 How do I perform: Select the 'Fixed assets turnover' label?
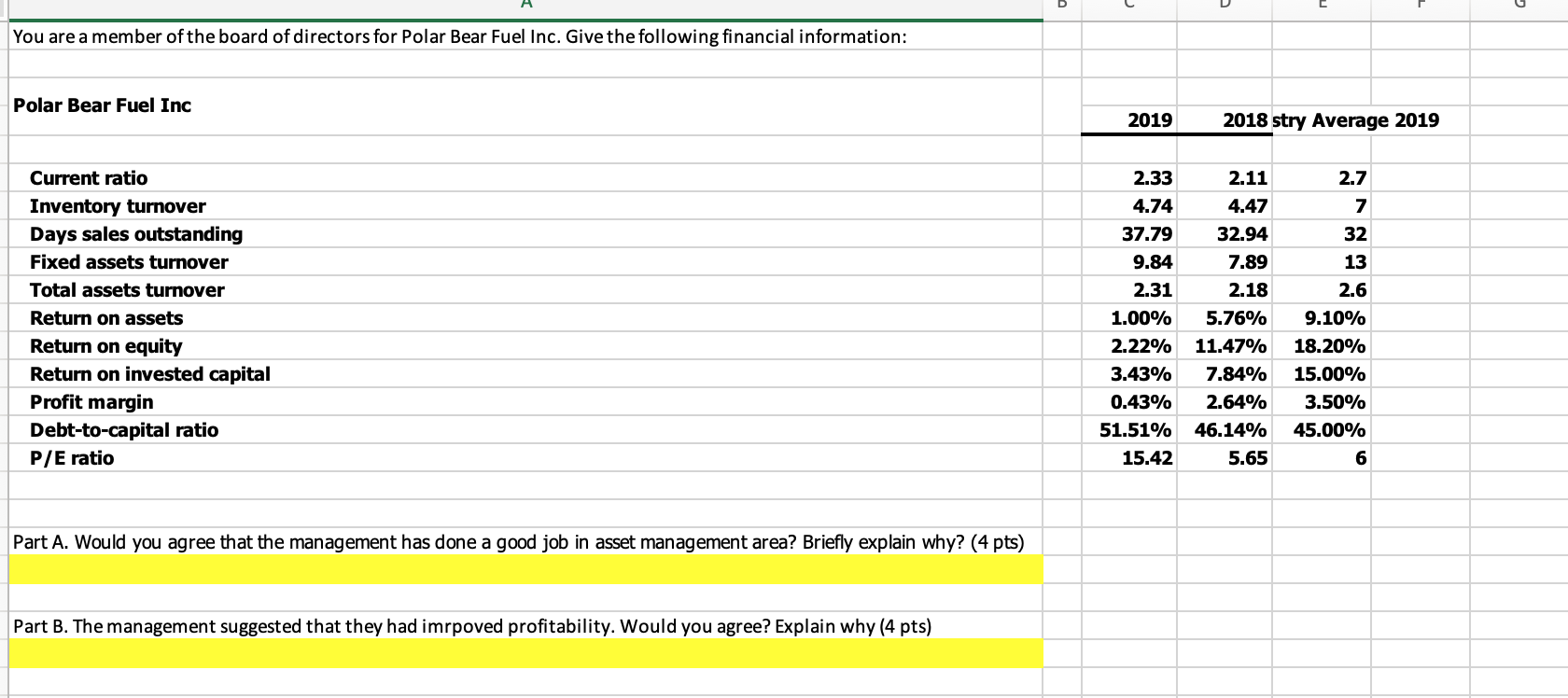[x=129, y=262]
